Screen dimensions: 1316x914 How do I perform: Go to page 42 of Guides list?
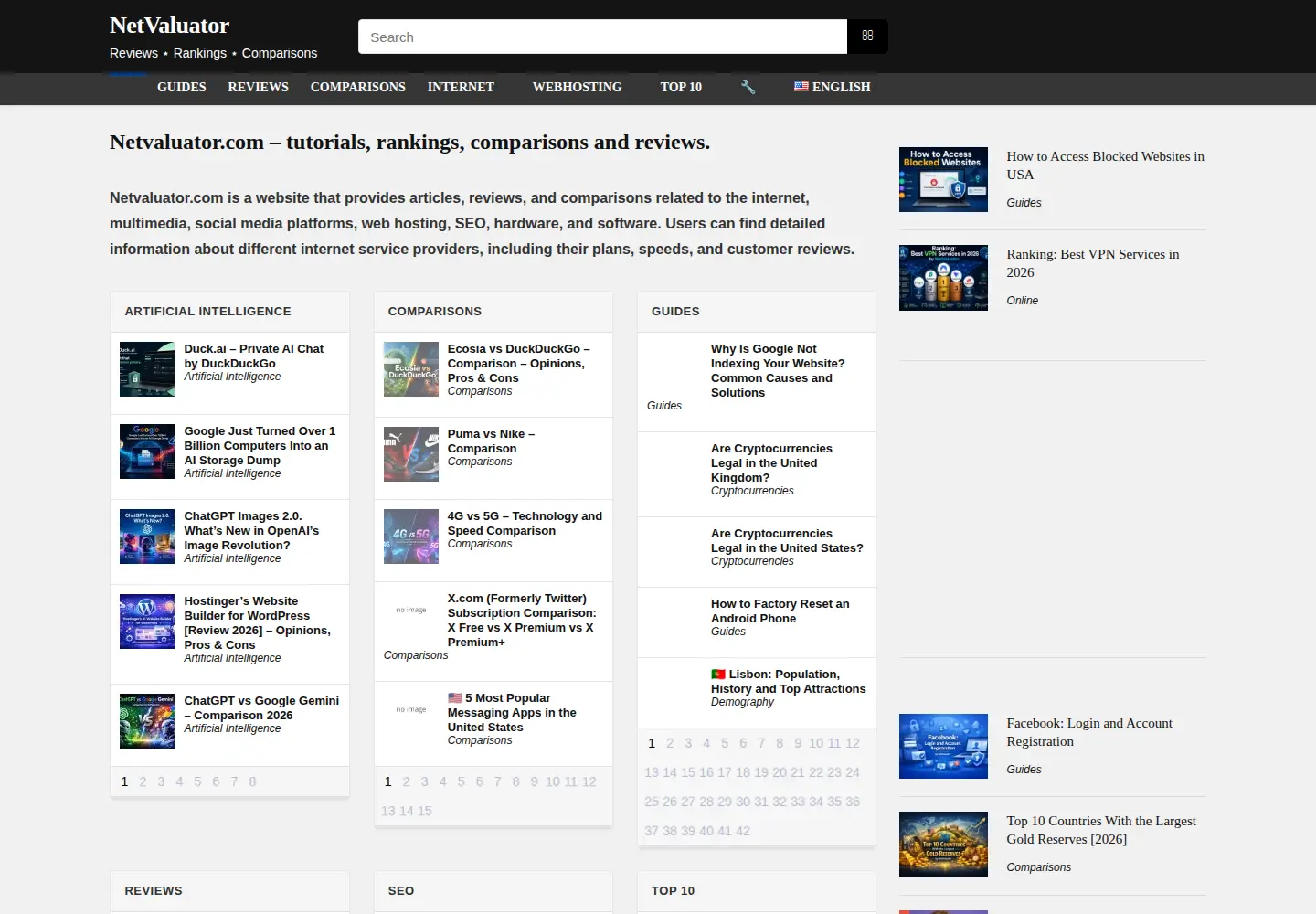pos(743,831)
